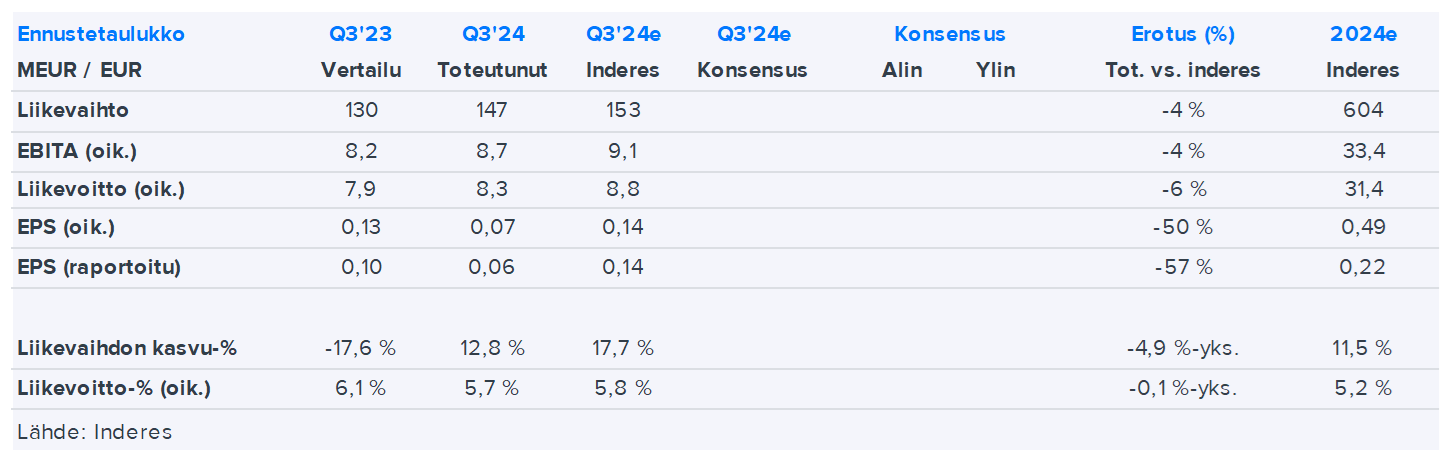The height and width of the screenshot is (466, 1452).
Task: Select the Liikevoitto (oik.) row label
Action: (x=101, y=189)
